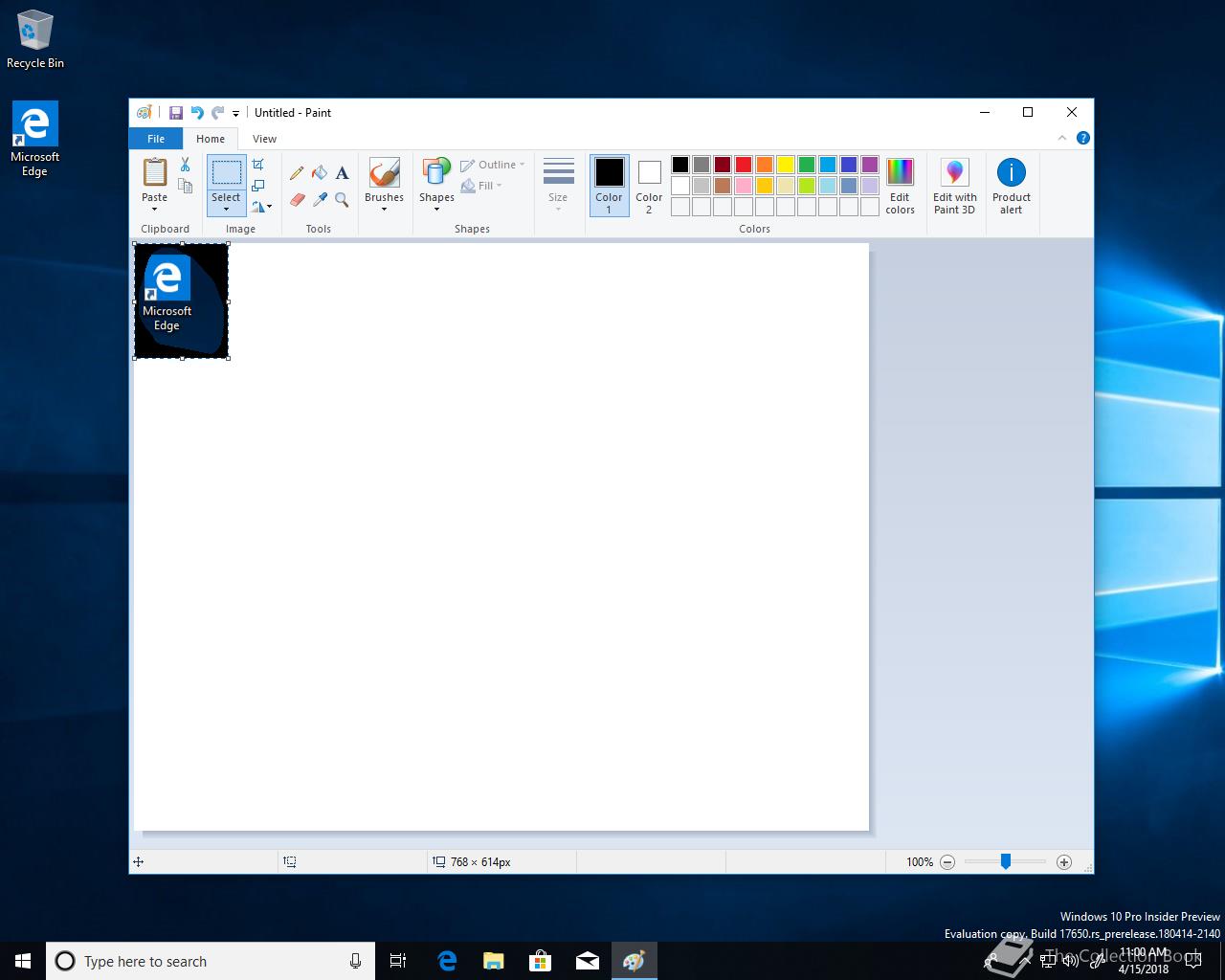1225x980 pixels.
Task: Click the zoom slider handle
Action: click(x=1006, y=861)
